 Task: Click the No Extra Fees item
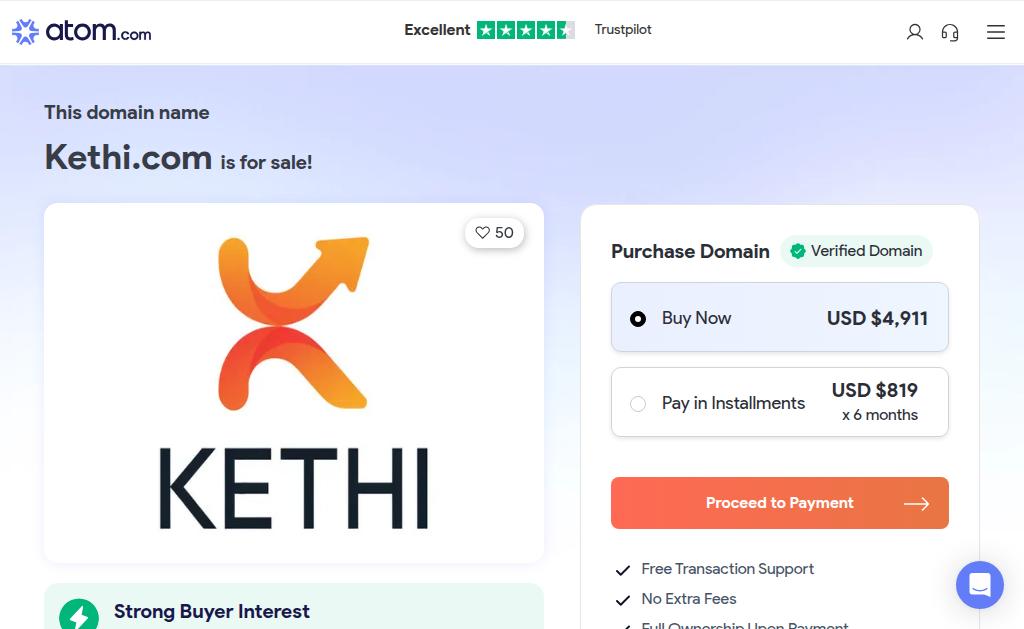coord(688,599)
